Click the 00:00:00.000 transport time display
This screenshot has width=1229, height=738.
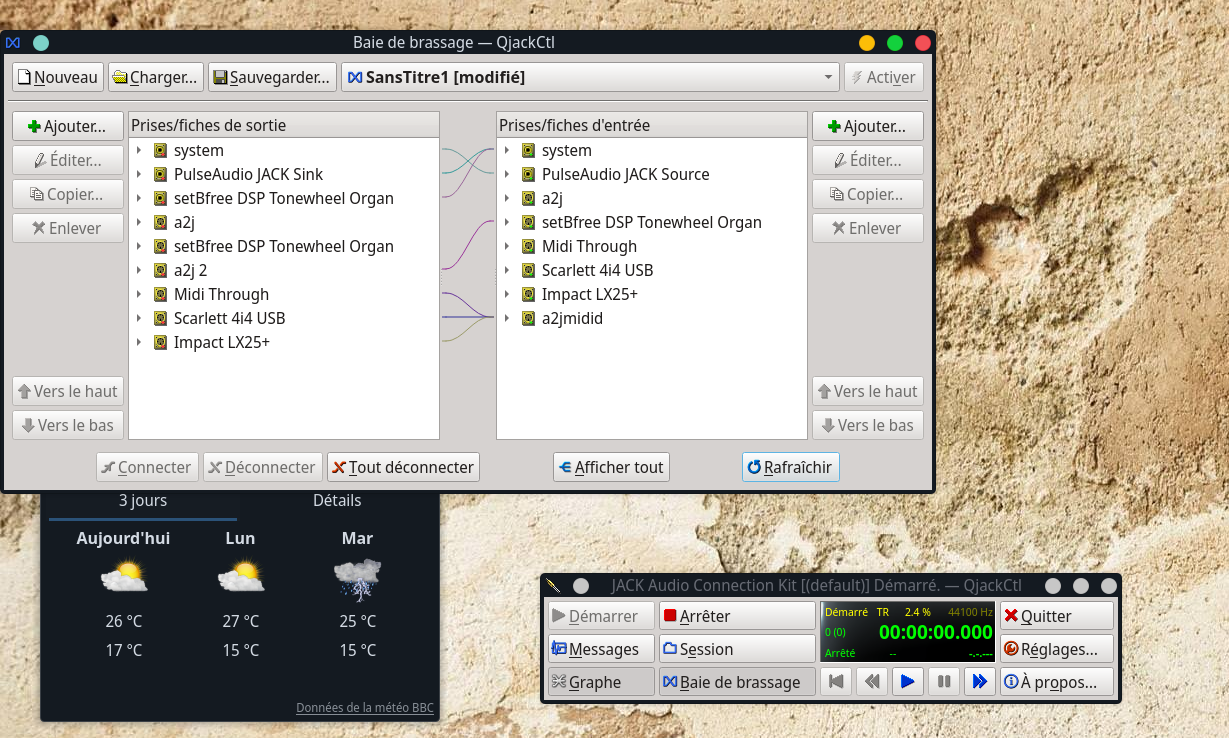(x=935, y=632)
